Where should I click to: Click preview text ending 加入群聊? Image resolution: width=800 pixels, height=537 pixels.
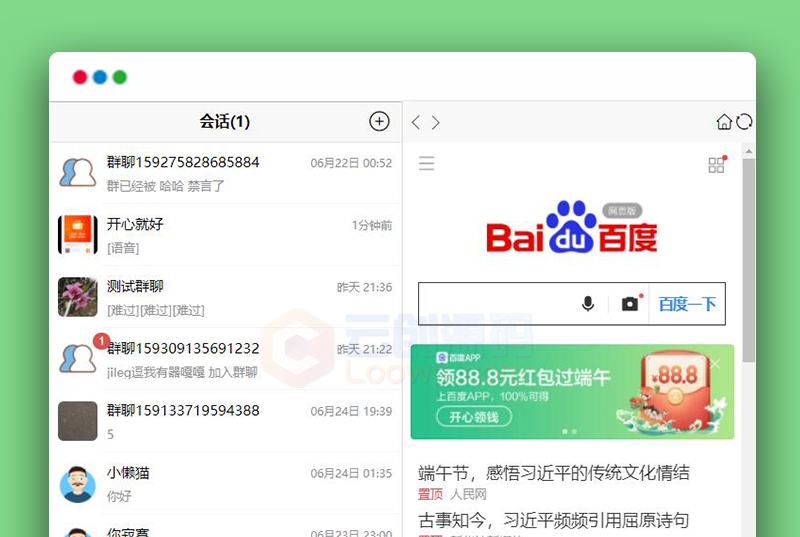[x=182, y=373]
